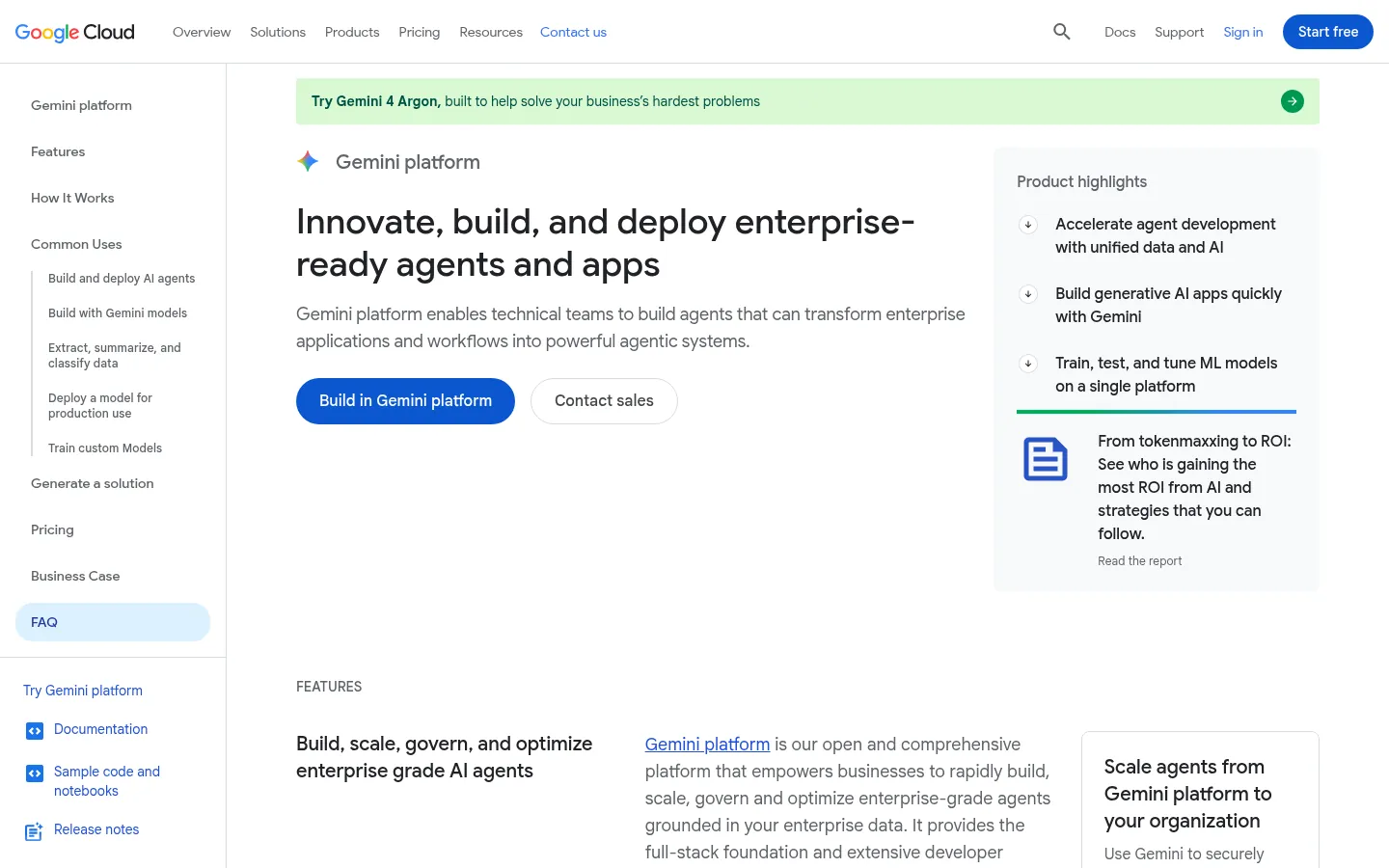This screenshot has height=868, width=1389.
Task: Open the Solutions menu
Action: point(278,32)
